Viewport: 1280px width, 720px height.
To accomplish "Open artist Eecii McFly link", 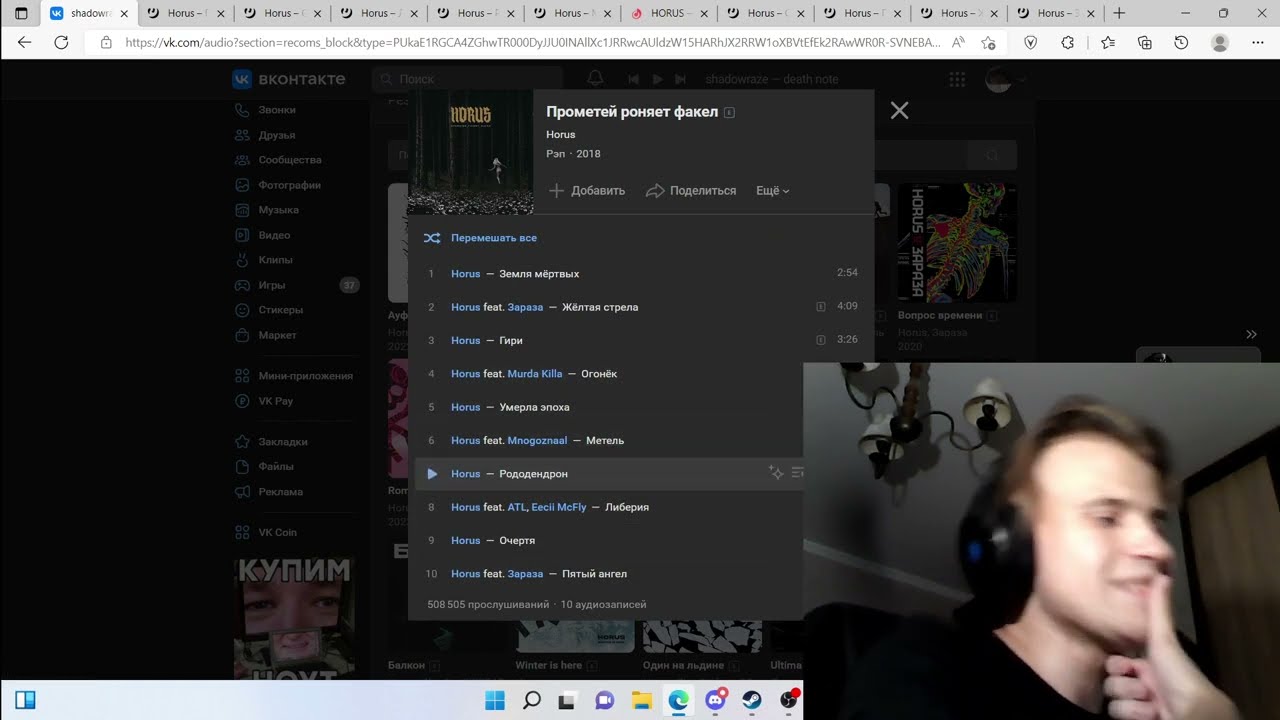I will pyautogui.click(x=559, y=507).
